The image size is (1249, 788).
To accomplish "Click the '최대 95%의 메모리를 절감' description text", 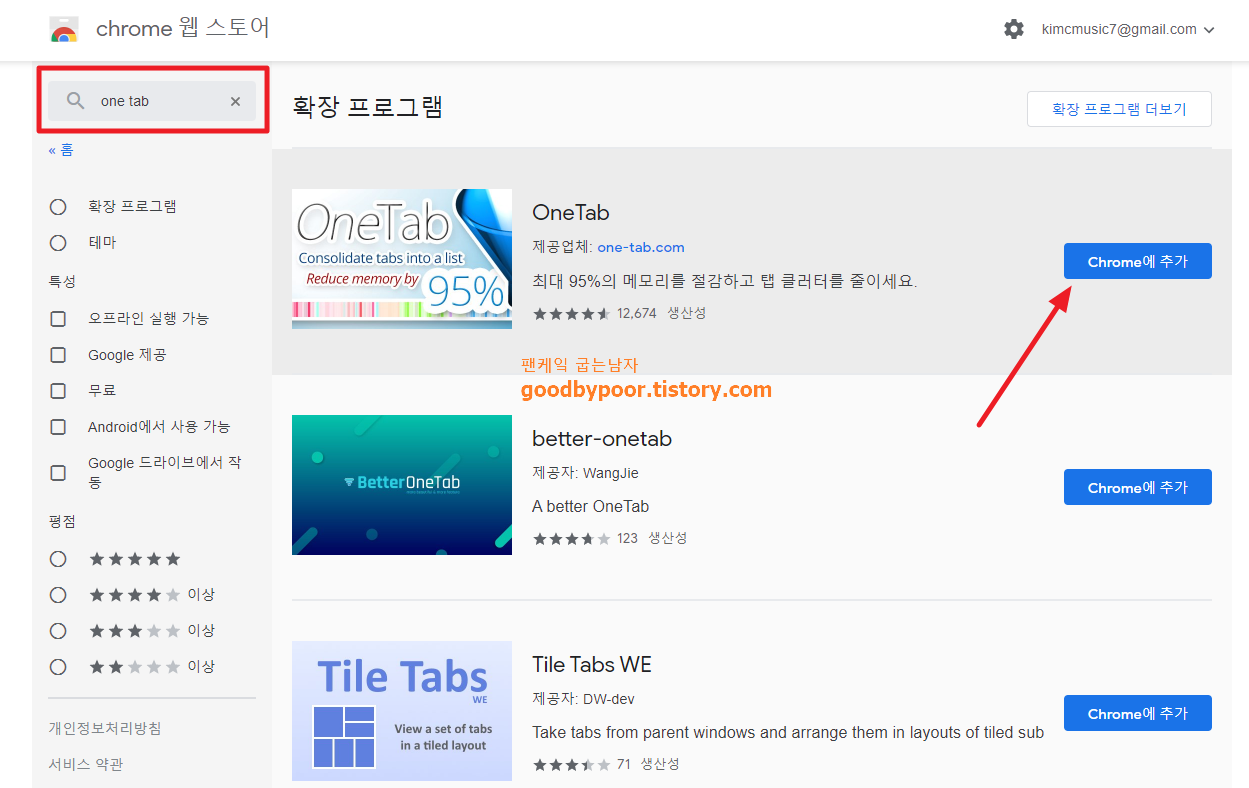I will pos(724,281).
